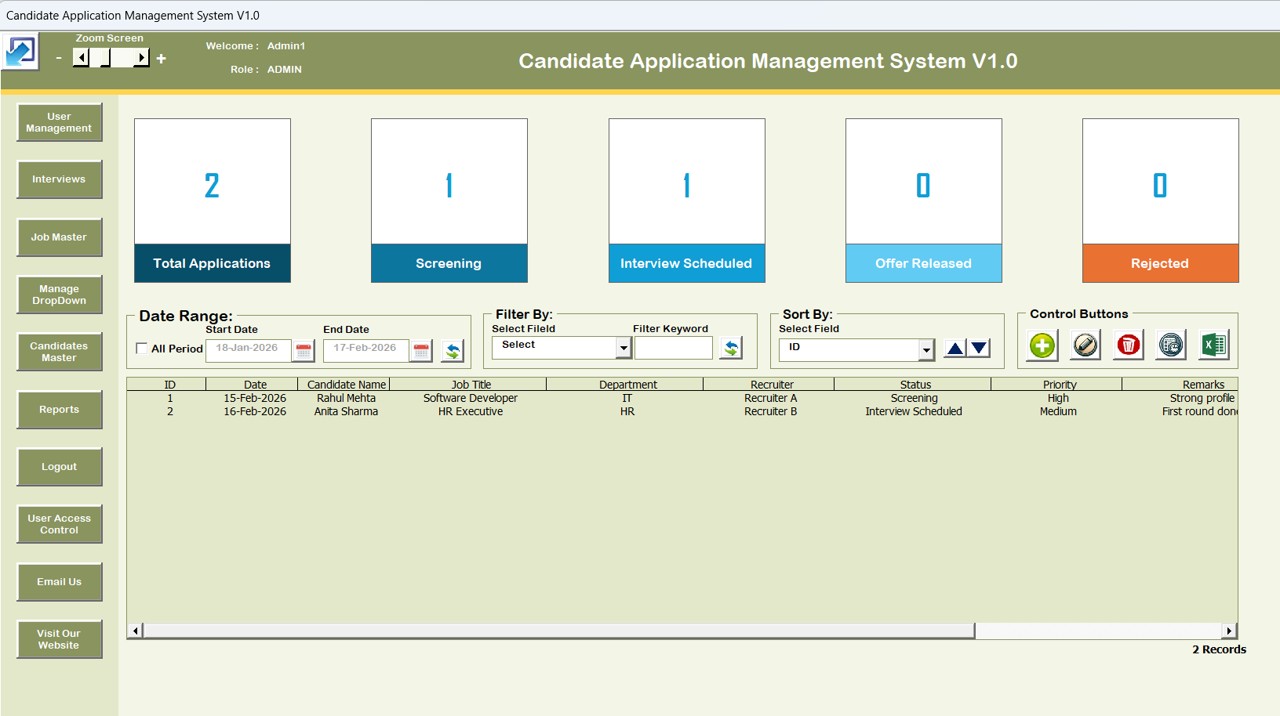Click the HR Executive job title cell
The width and height of the screenshot is (1280, 716).
pyautogui.click(x=470, y=411)
